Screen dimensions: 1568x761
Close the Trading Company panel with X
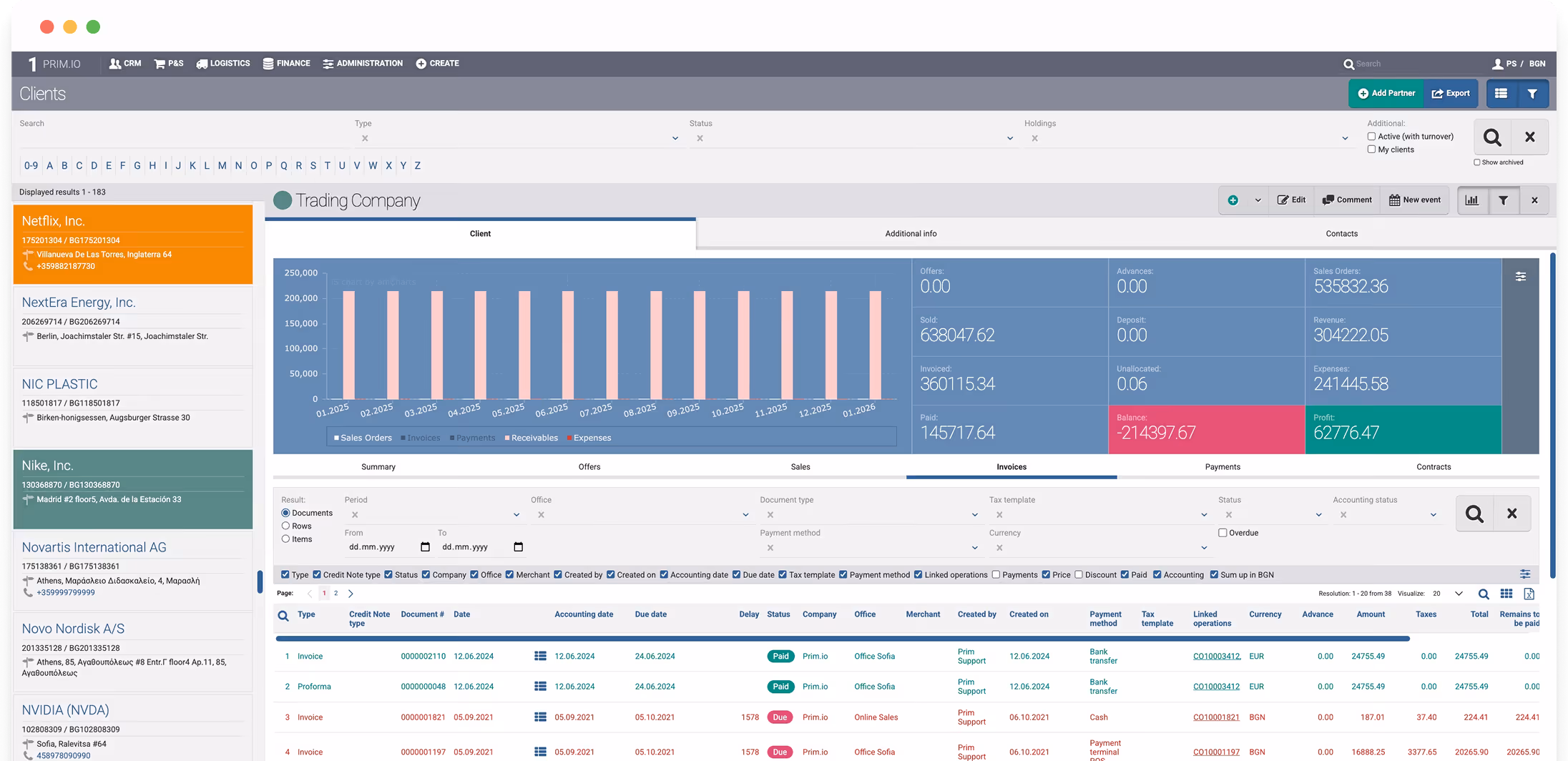pyautogui.click(x=1534, y=200)
